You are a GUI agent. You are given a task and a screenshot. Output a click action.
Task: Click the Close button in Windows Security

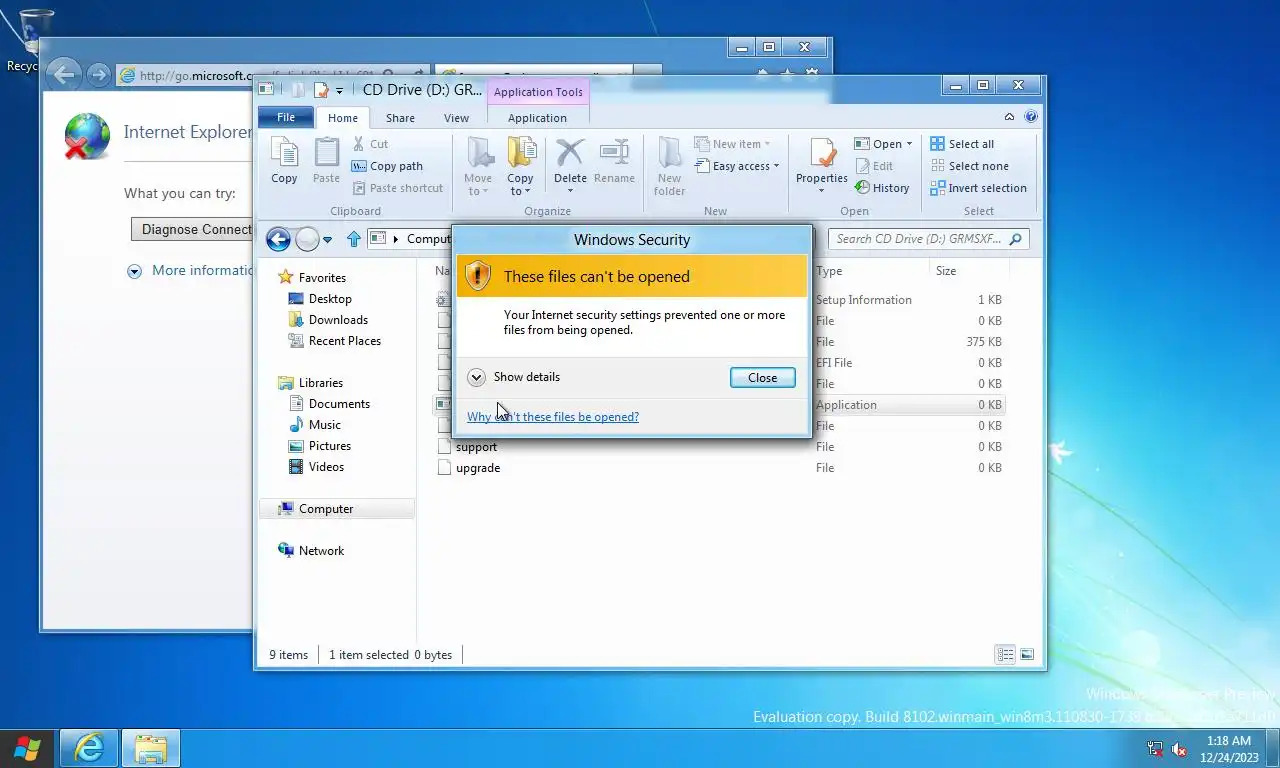[762, 377]
